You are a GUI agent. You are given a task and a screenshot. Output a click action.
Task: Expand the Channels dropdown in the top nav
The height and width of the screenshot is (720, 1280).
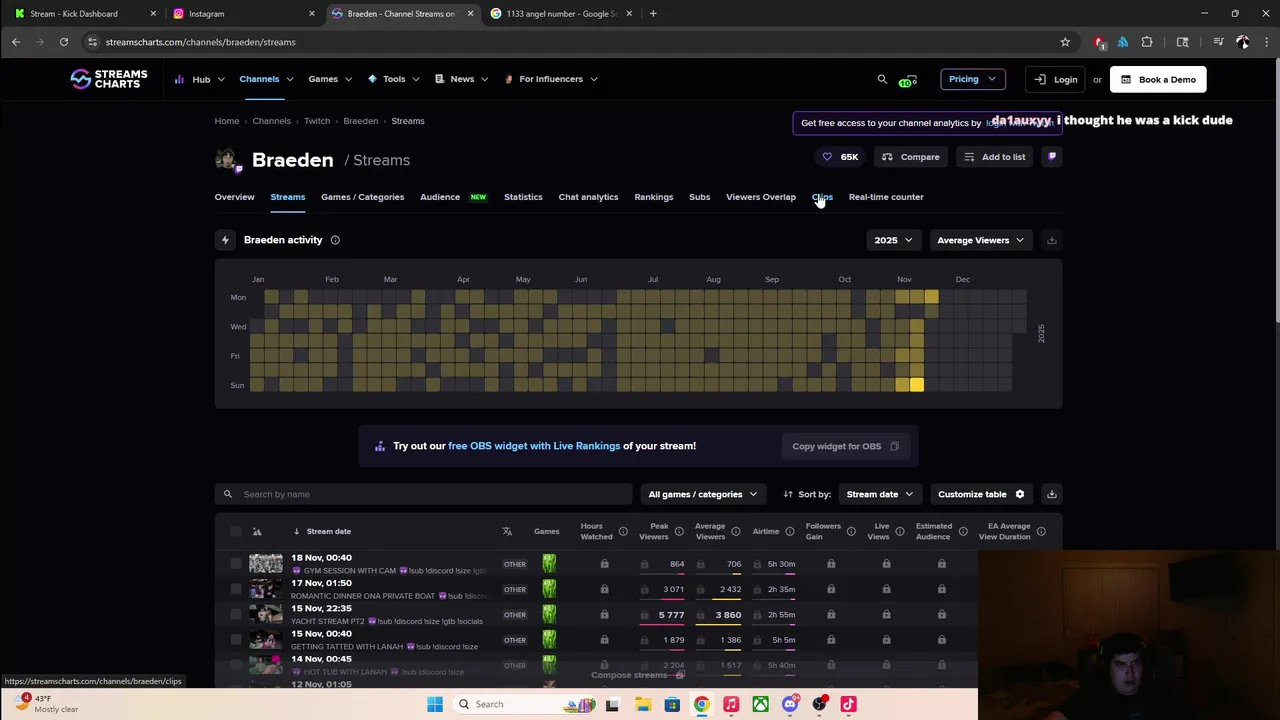(x=266, y=79)
